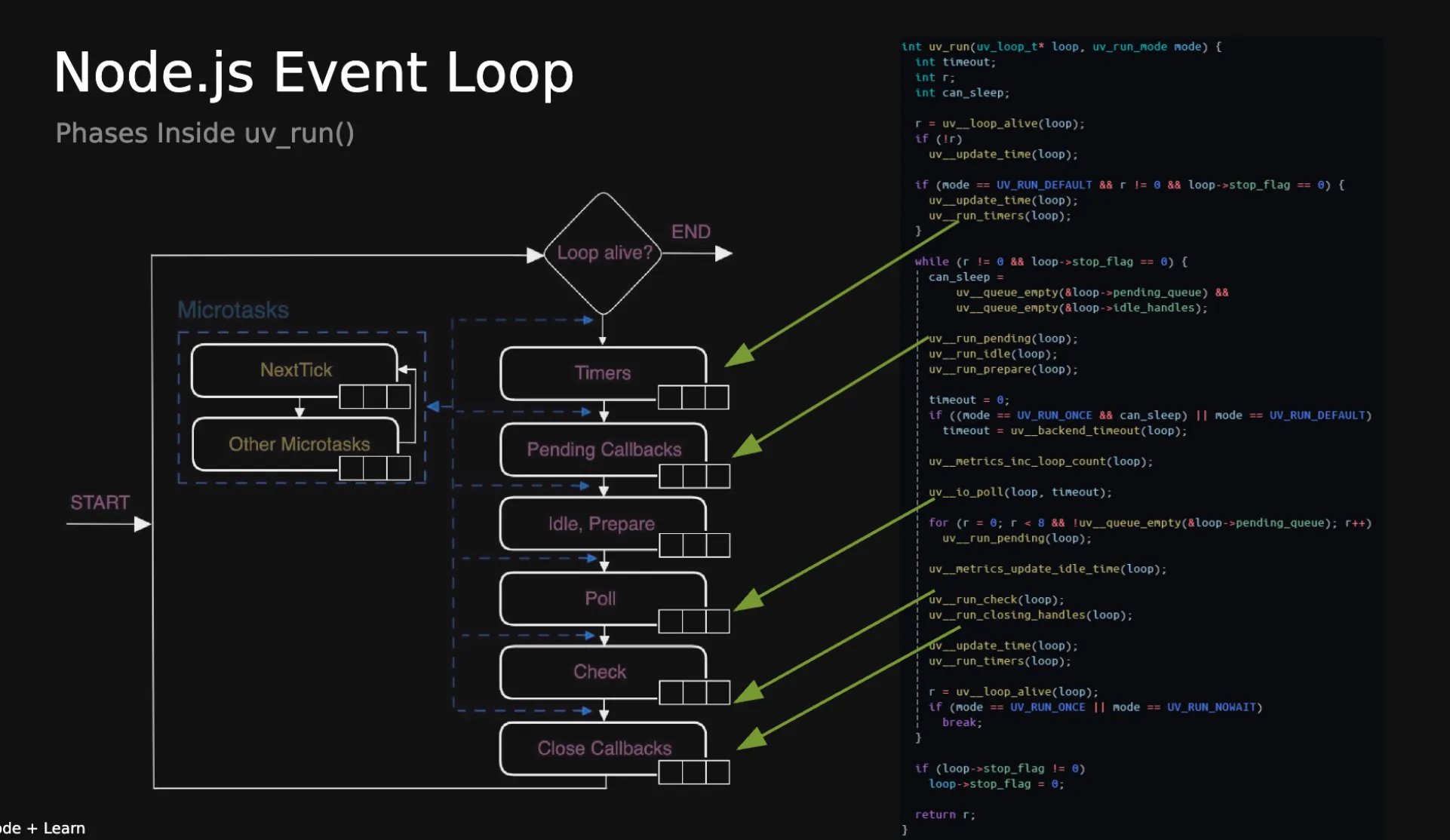Click the 'if (loop->stop_flag != 0)' line

[x=1000, y=769]
